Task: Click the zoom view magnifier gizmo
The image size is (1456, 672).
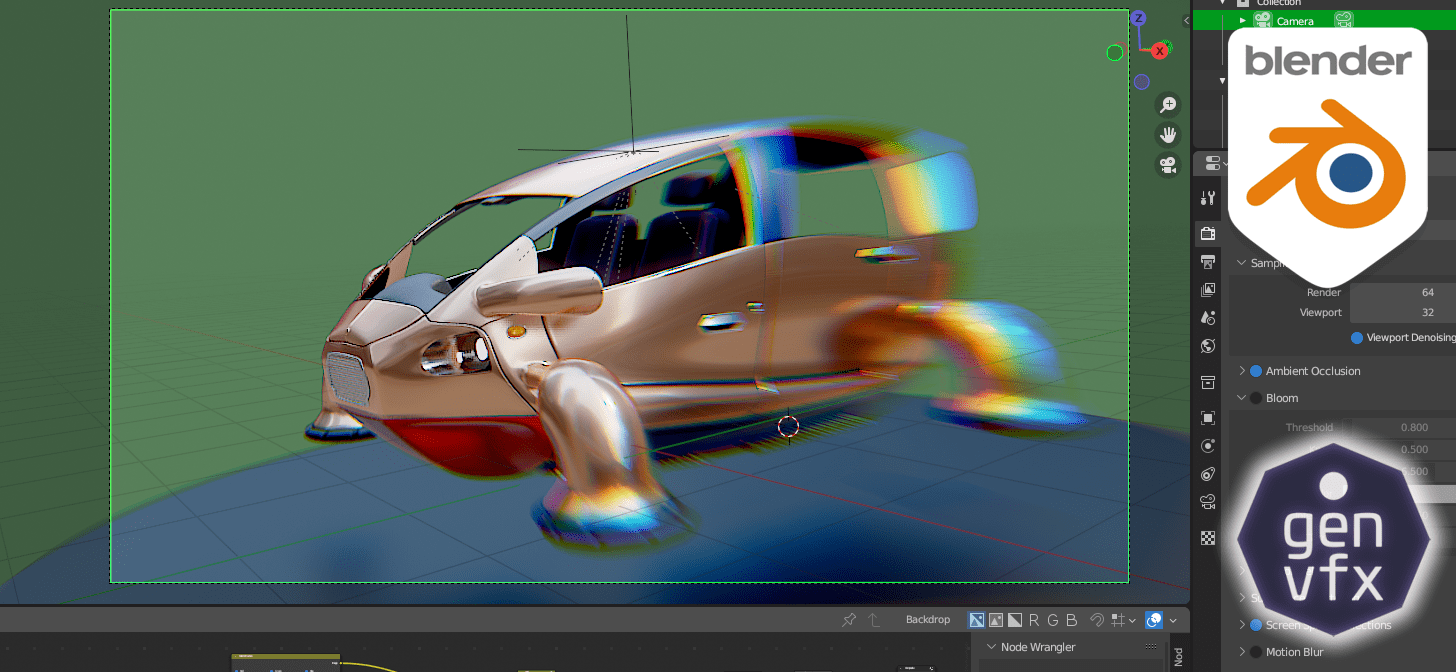Action: coord(1168,105)
